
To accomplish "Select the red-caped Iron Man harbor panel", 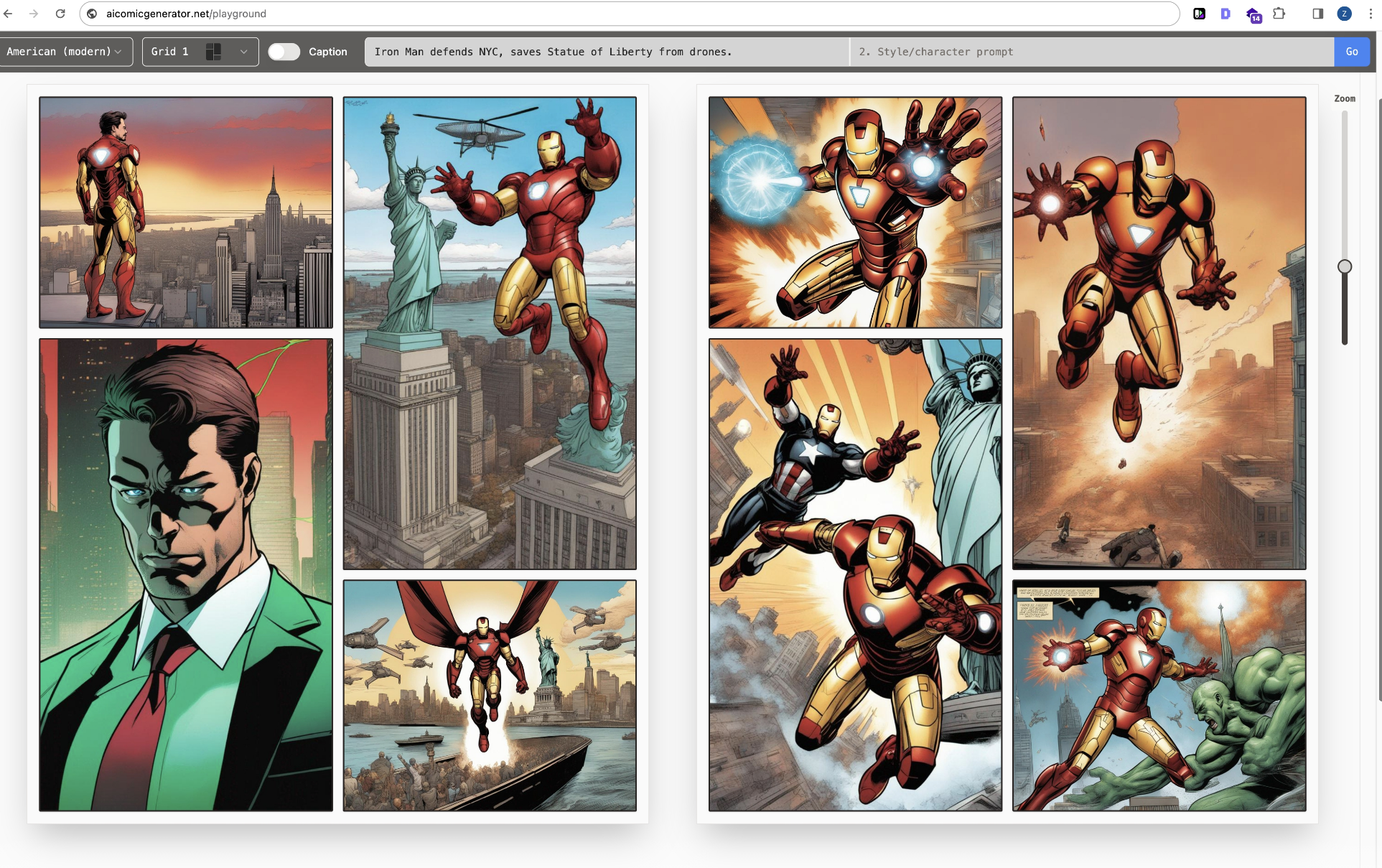I will click(490, 696).
